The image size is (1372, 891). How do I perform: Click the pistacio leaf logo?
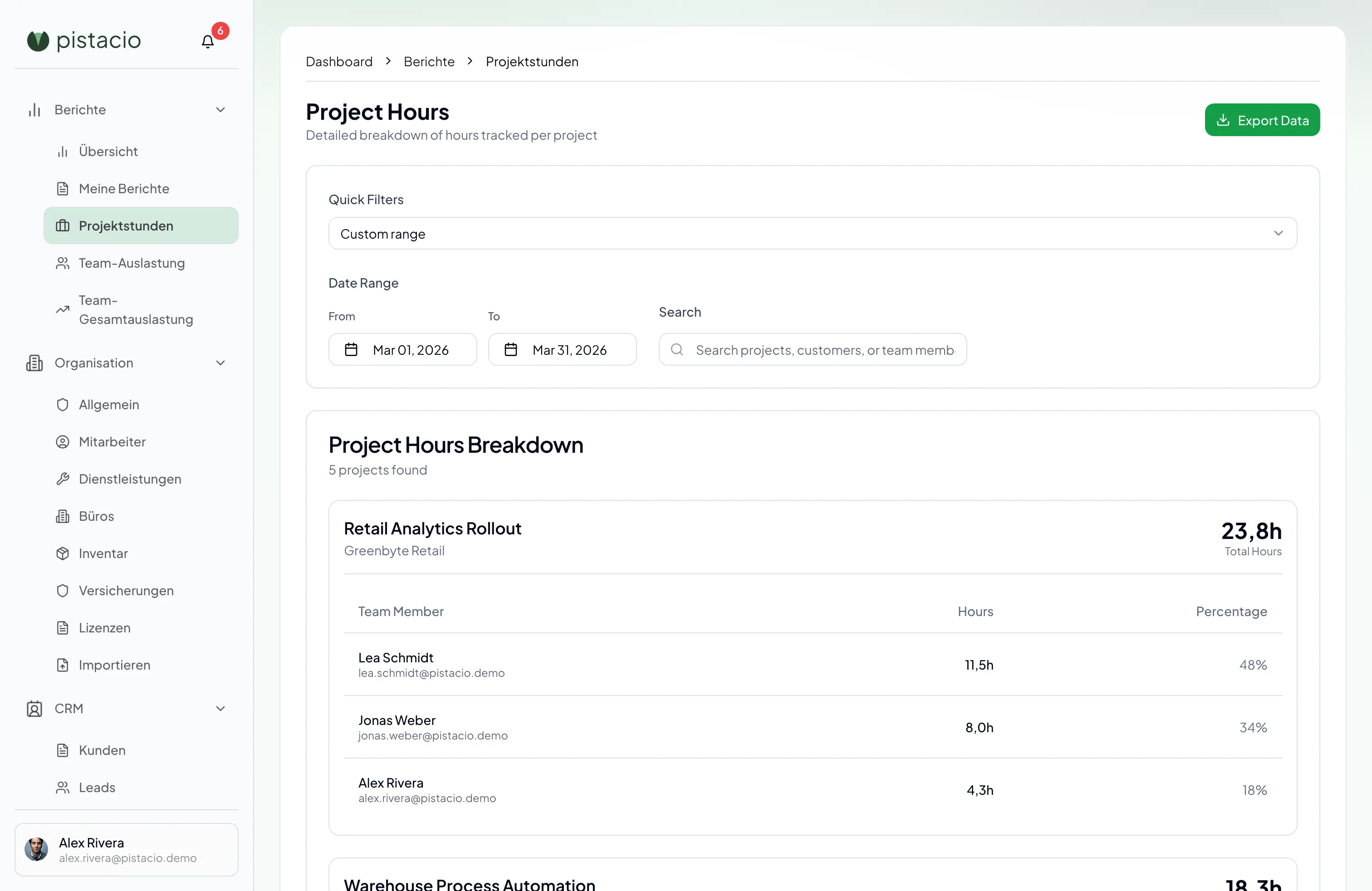pyautogui.click(x=38, y=41)
